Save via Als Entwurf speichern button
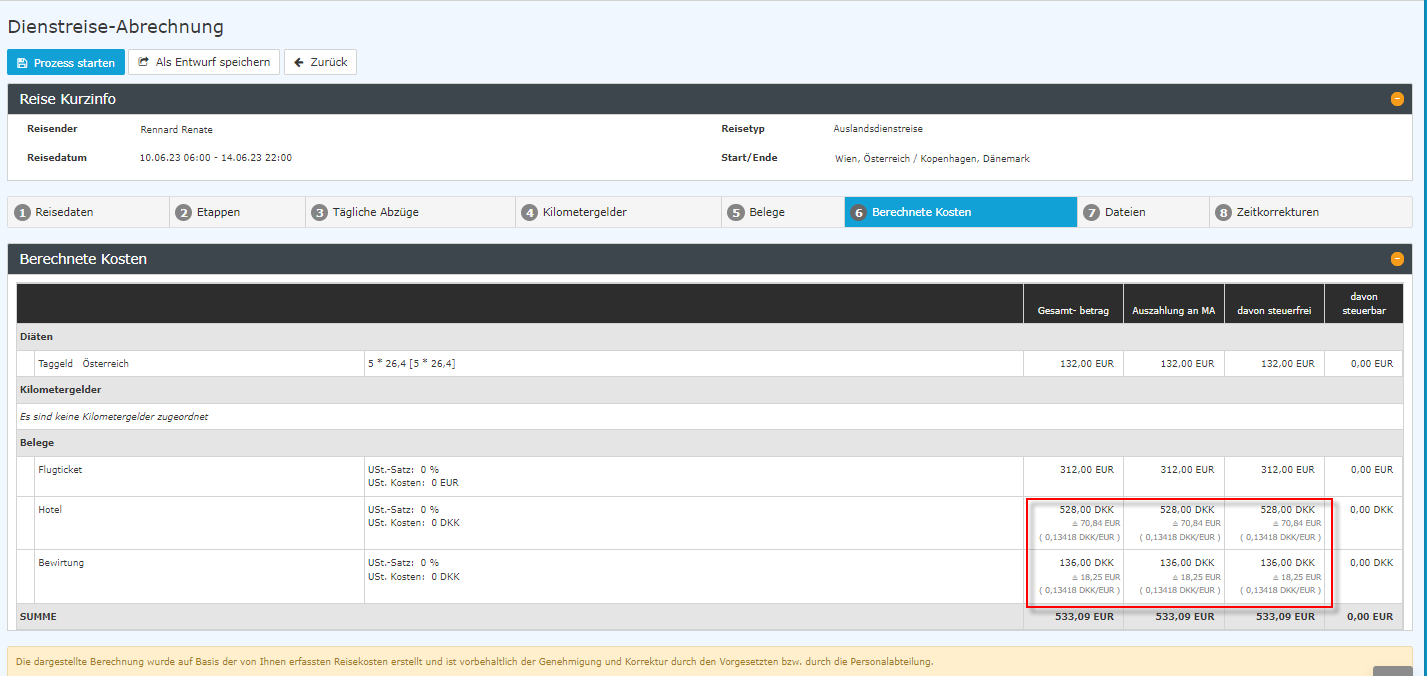The width and height of the screenshot is (1427, 676). click(x=204, y=62)
